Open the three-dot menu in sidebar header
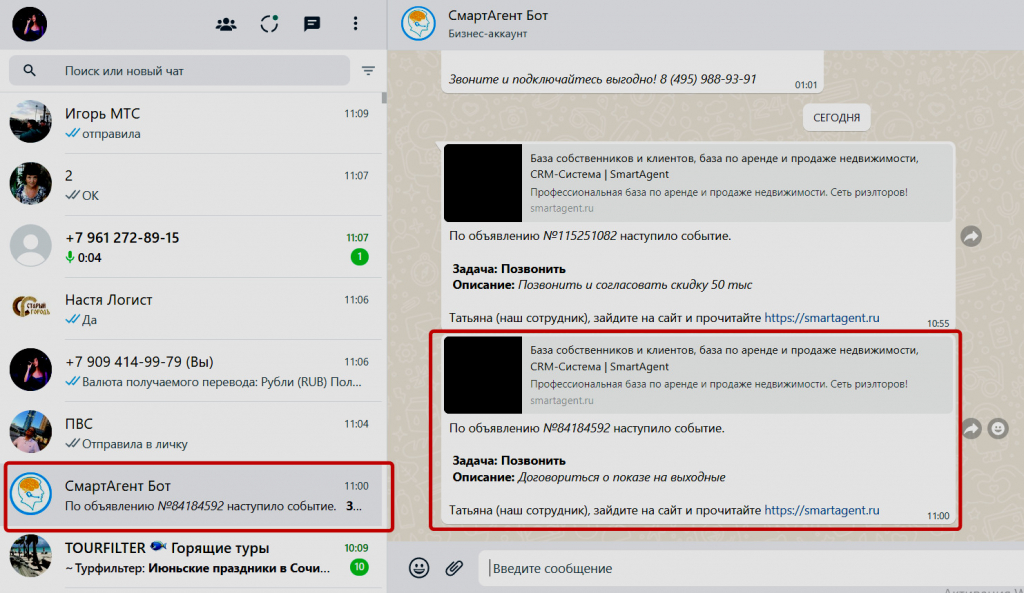Image resolution: width=1024 pixels, height=593 pixels. tap(355, 24)
